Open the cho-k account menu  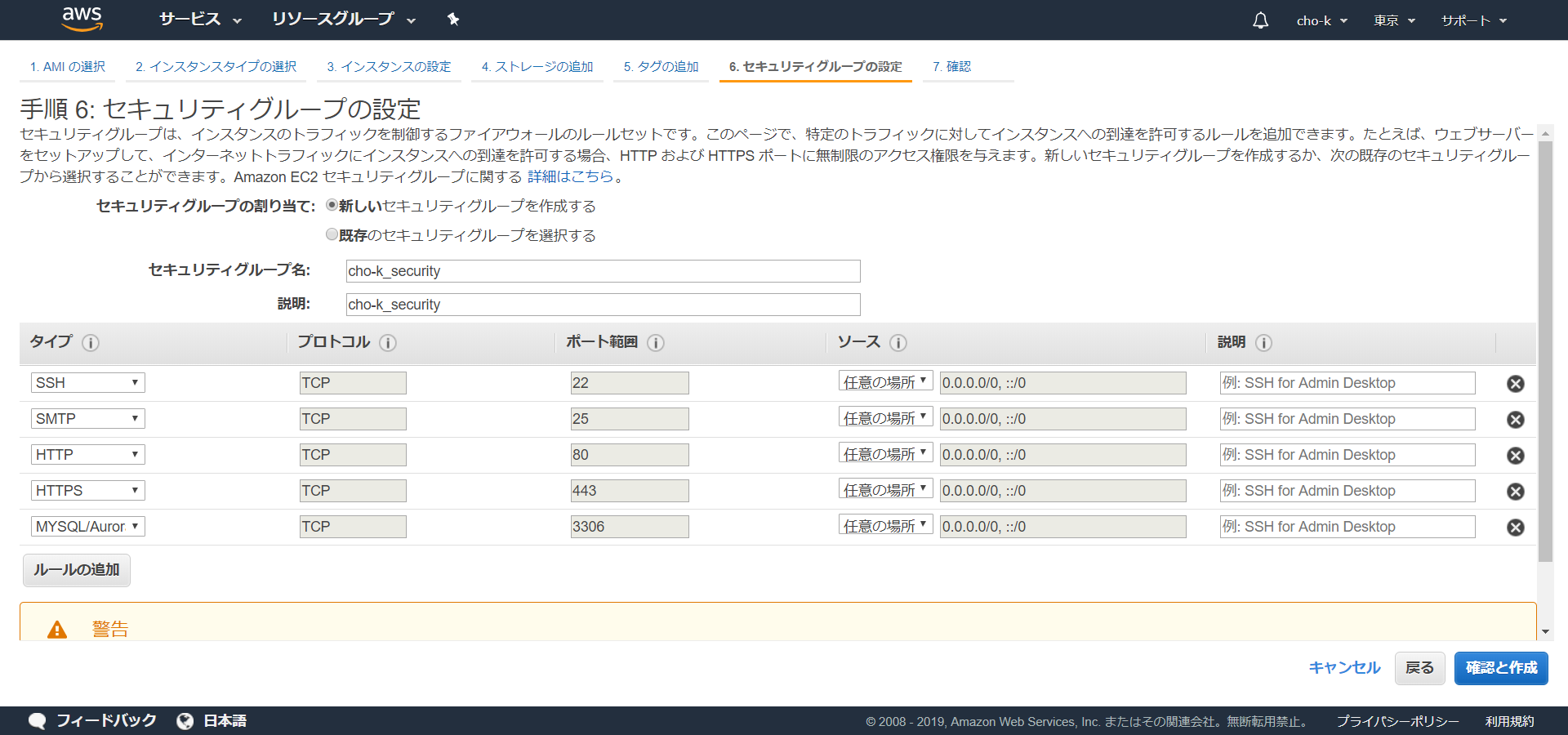coord(1322,20)
